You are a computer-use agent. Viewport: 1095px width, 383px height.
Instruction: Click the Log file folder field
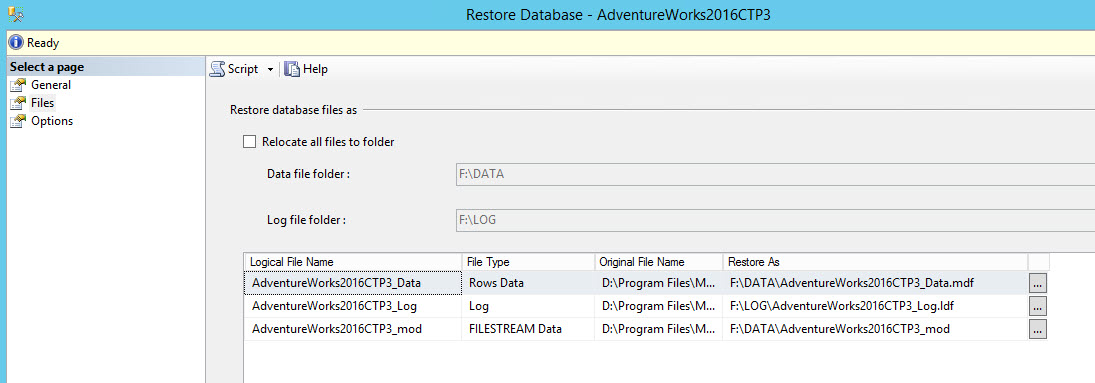[x=774, y=220]
